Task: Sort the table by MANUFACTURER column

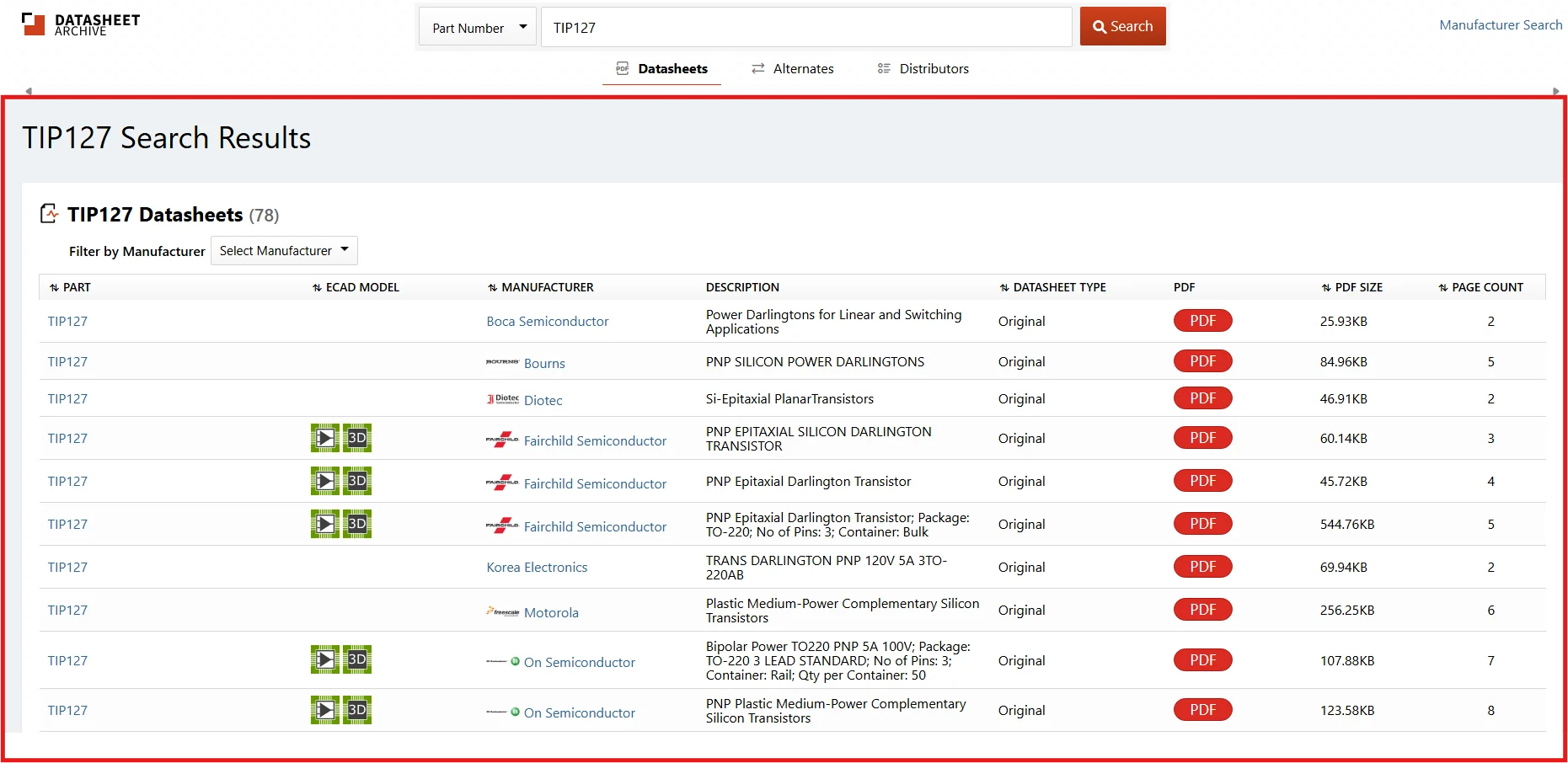Action: pyautogui.click(x=540, y=287)
